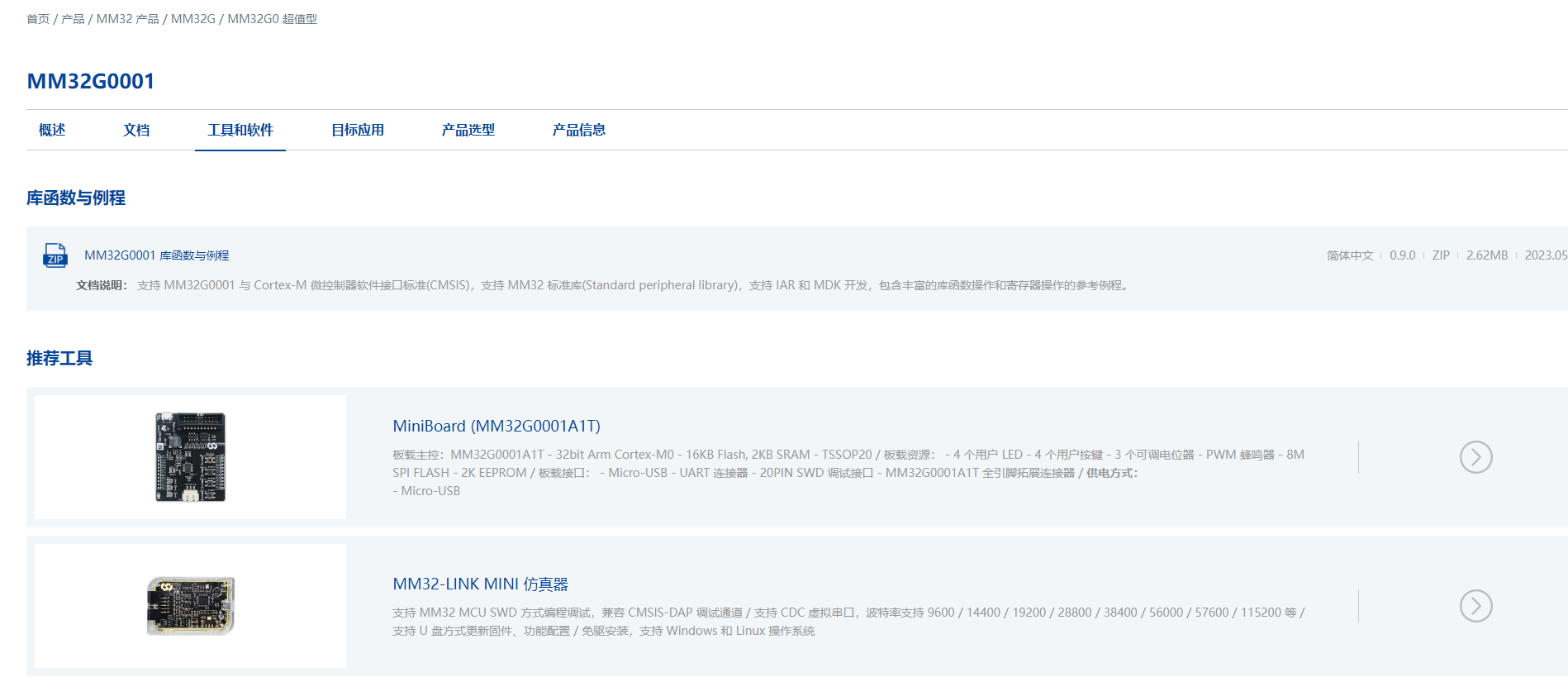Viewport: 1568px width, 682px height.
Task: Click the ZIP file download icon
Action: pos(55,255)
